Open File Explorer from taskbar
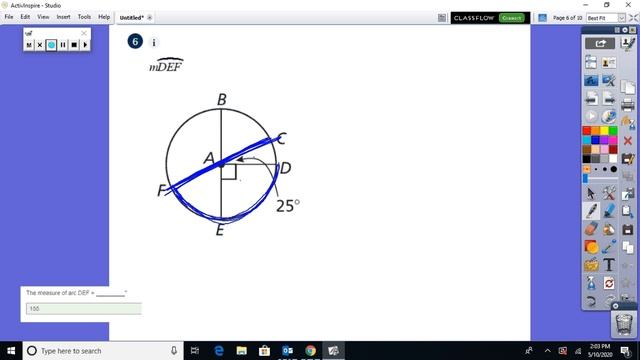The height and width of the screenshot is (360, 640). click(242, 351)
